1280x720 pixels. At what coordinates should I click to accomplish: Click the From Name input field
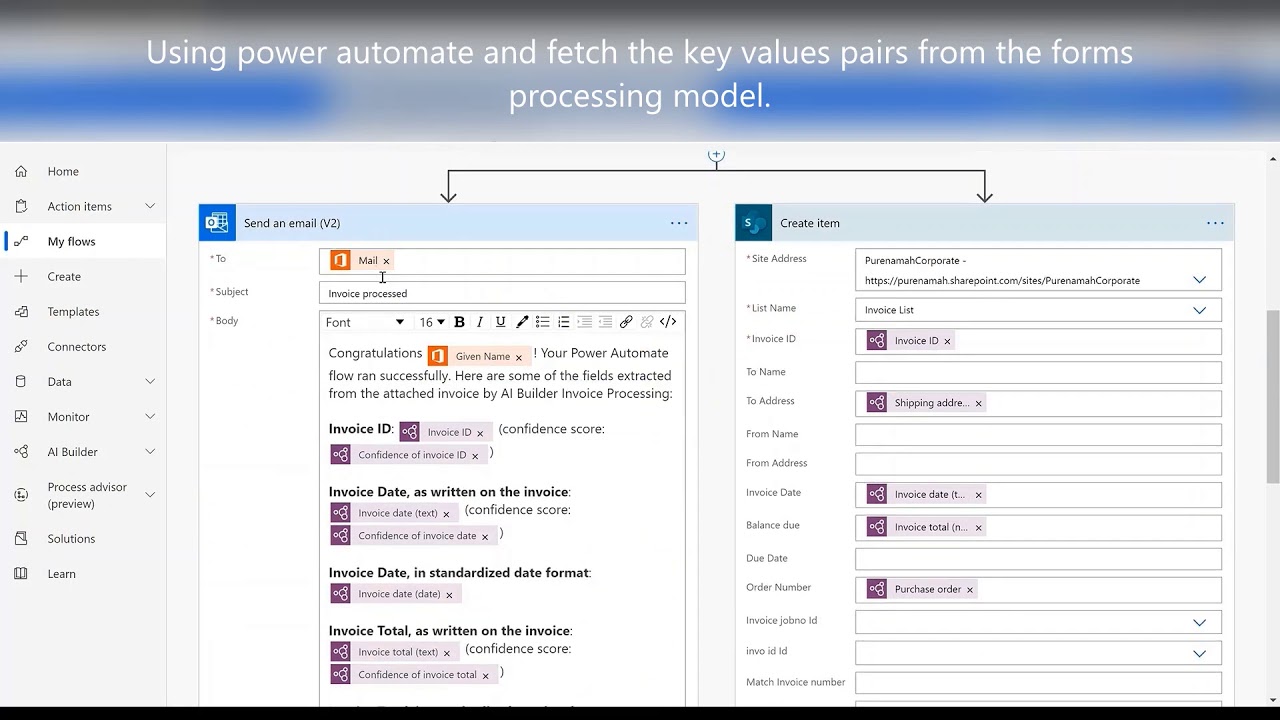[x=1038, y=434]
